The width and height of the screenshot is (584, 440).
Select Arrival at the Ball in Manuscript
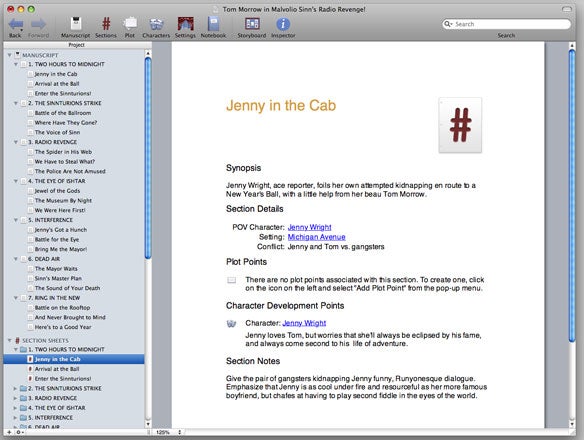pos(57,84)
